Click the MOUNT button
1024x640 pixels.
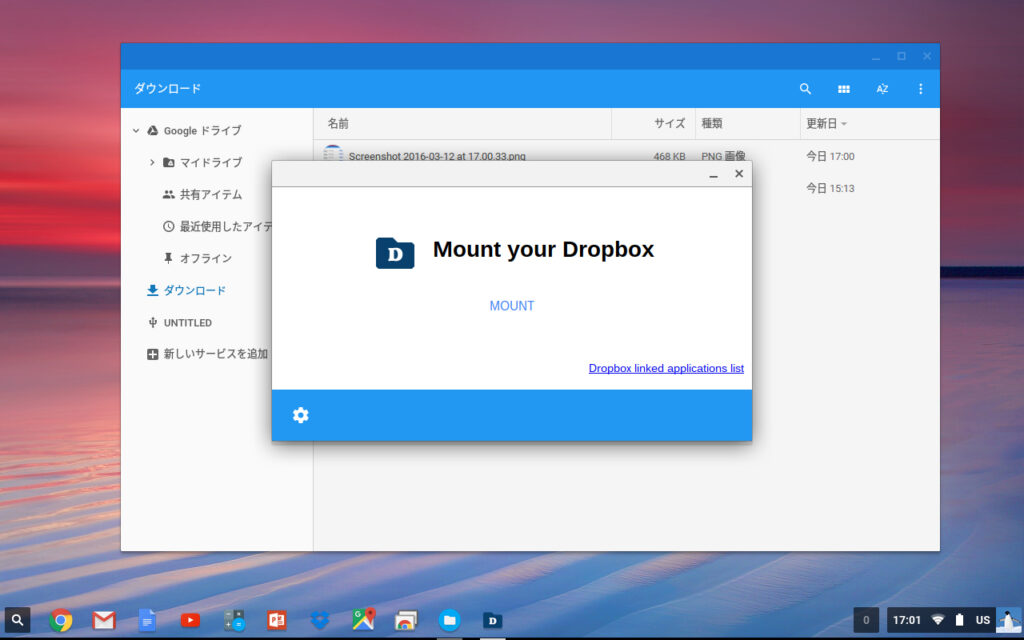point(512,306)
